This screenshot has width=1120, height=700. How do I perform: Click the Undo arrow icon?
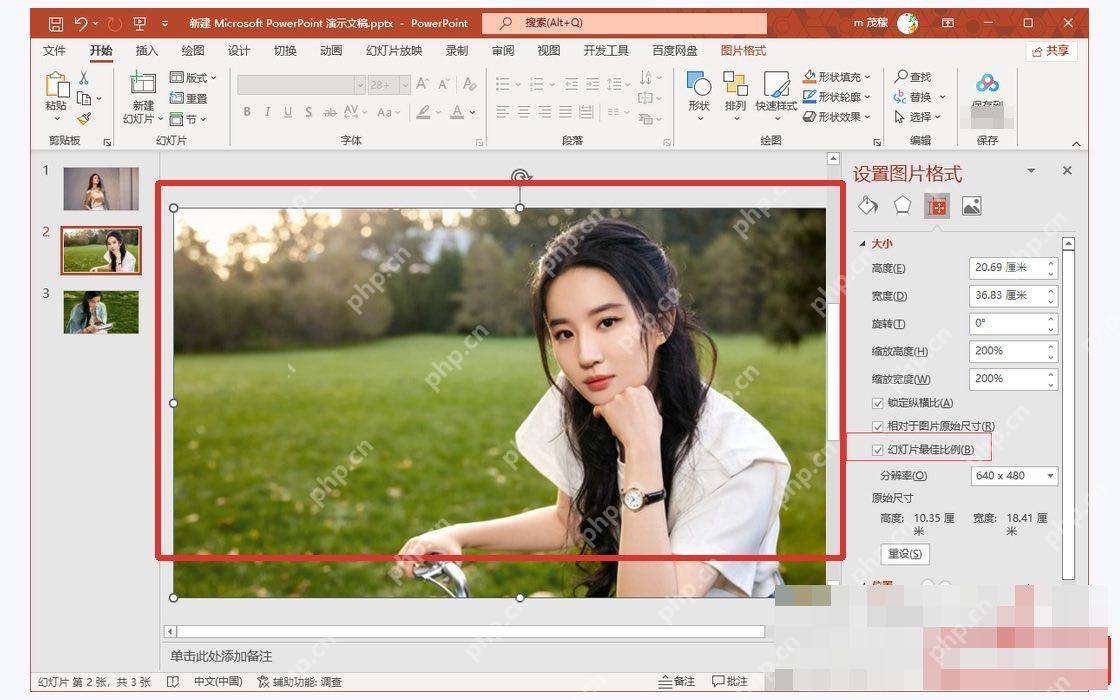point(80,24)
